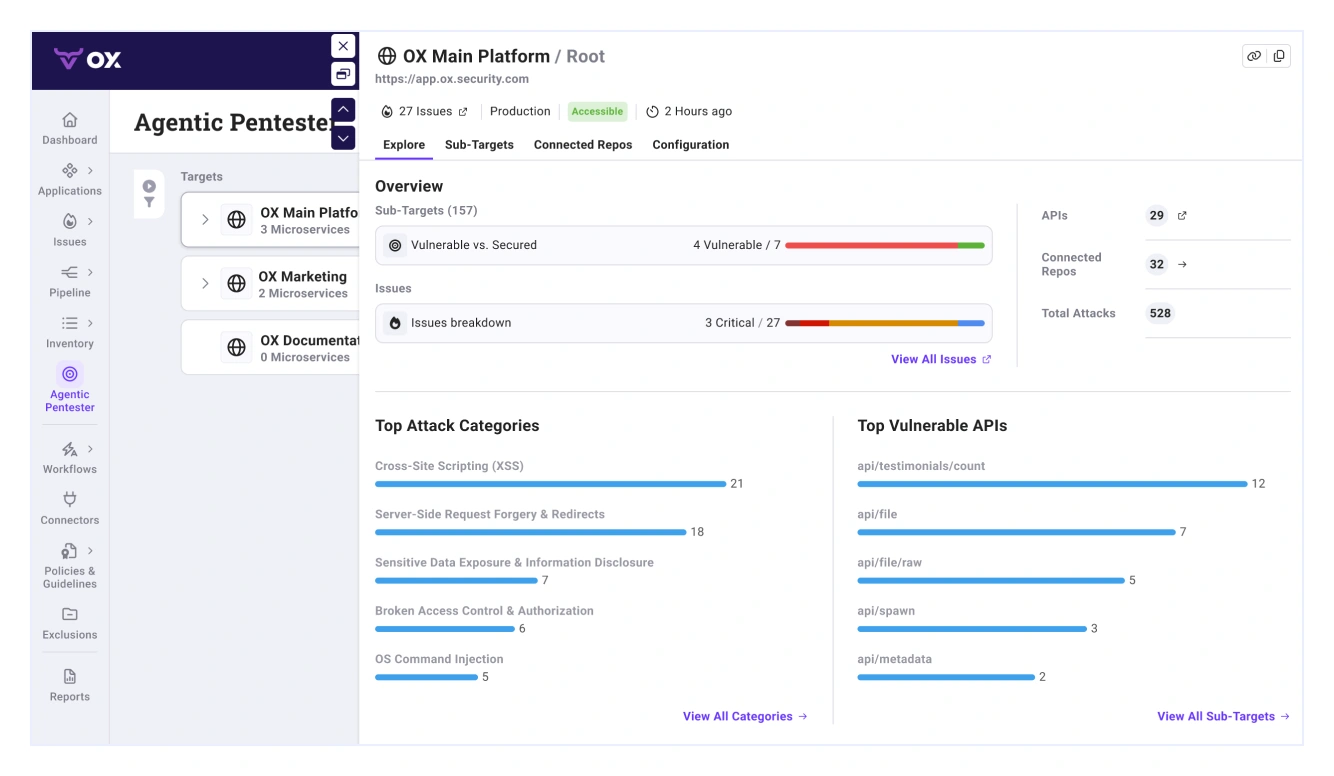Open the external link icon next to APIs 29
The image size is (1334, 776).
tap(1182, 215)
